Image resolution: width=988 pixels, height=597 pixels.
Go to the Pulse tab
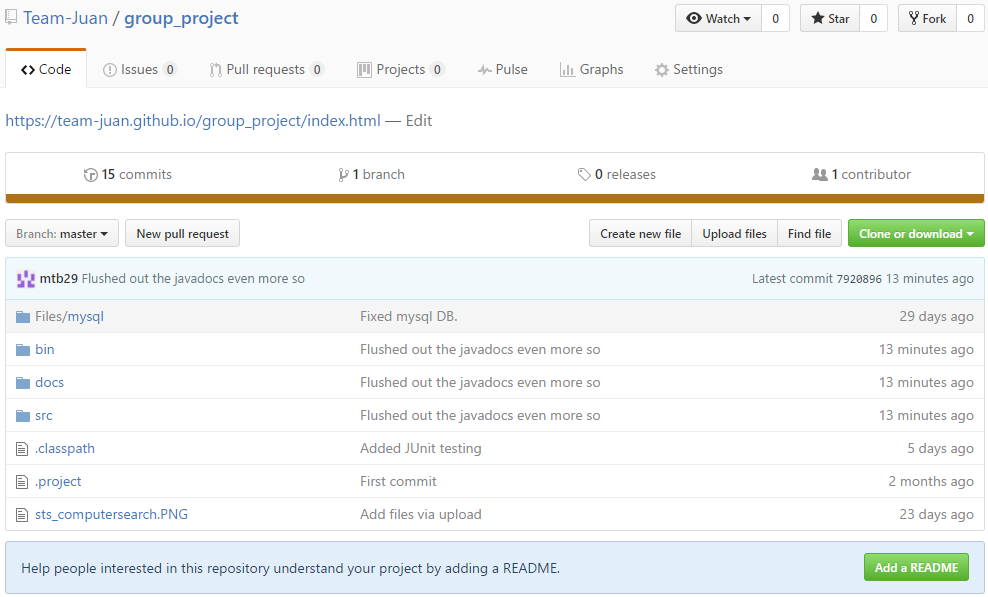click(x=502, y=69)
